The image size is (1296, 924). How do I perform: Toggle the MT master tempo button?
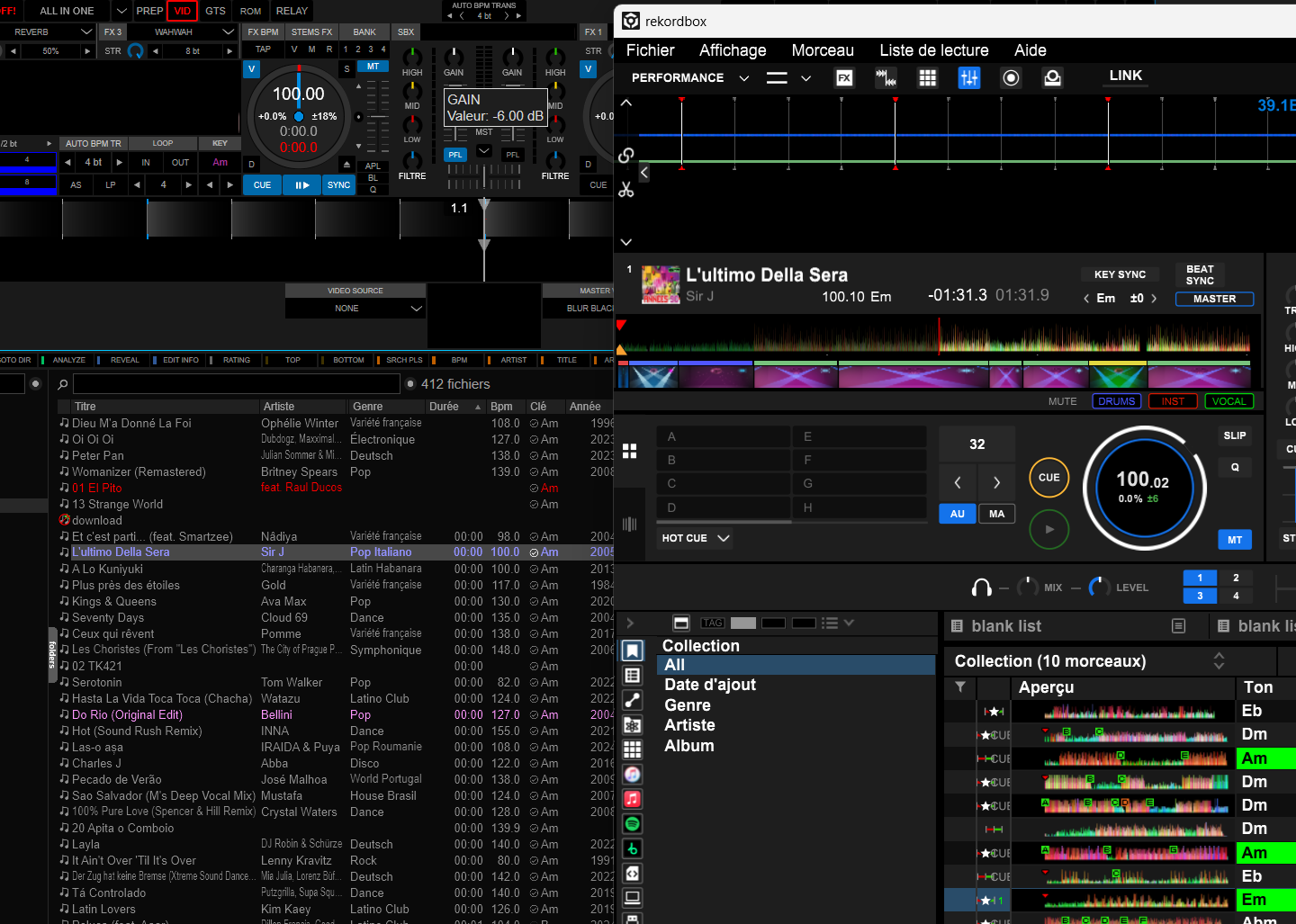(1234, 540)
